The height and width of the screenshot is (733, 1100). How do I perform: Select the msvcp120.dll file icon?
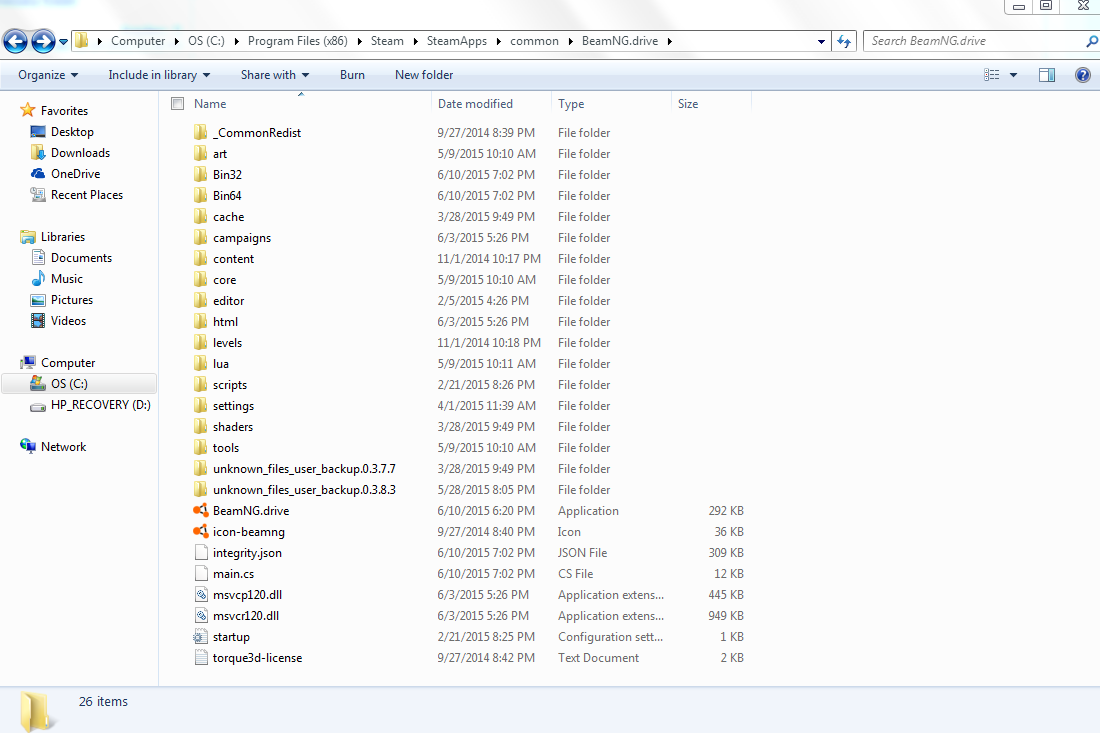[201, 595]
